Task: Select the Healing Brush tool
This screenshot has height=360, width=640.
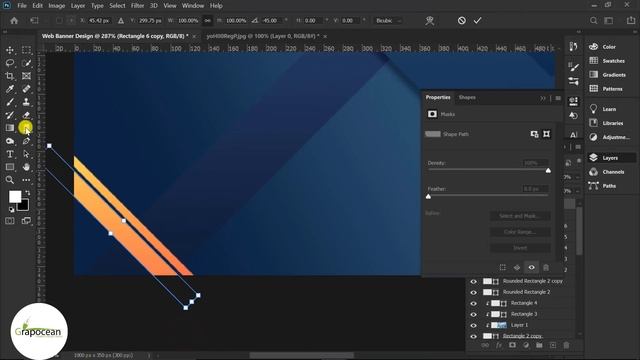Action: (26, 89)
